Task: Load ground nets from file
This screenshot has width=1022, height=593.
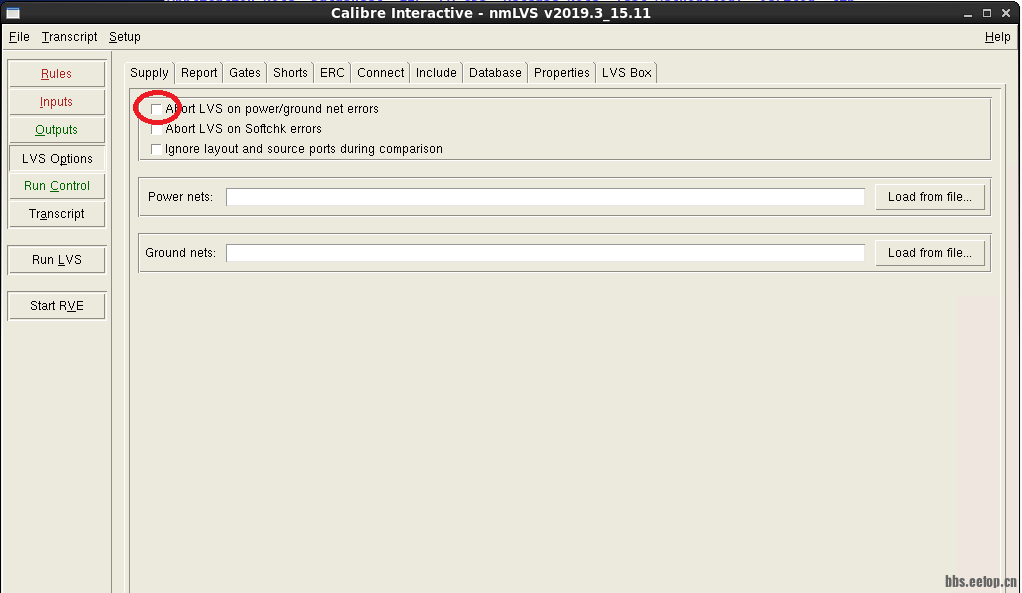Action: click(929, 253)
